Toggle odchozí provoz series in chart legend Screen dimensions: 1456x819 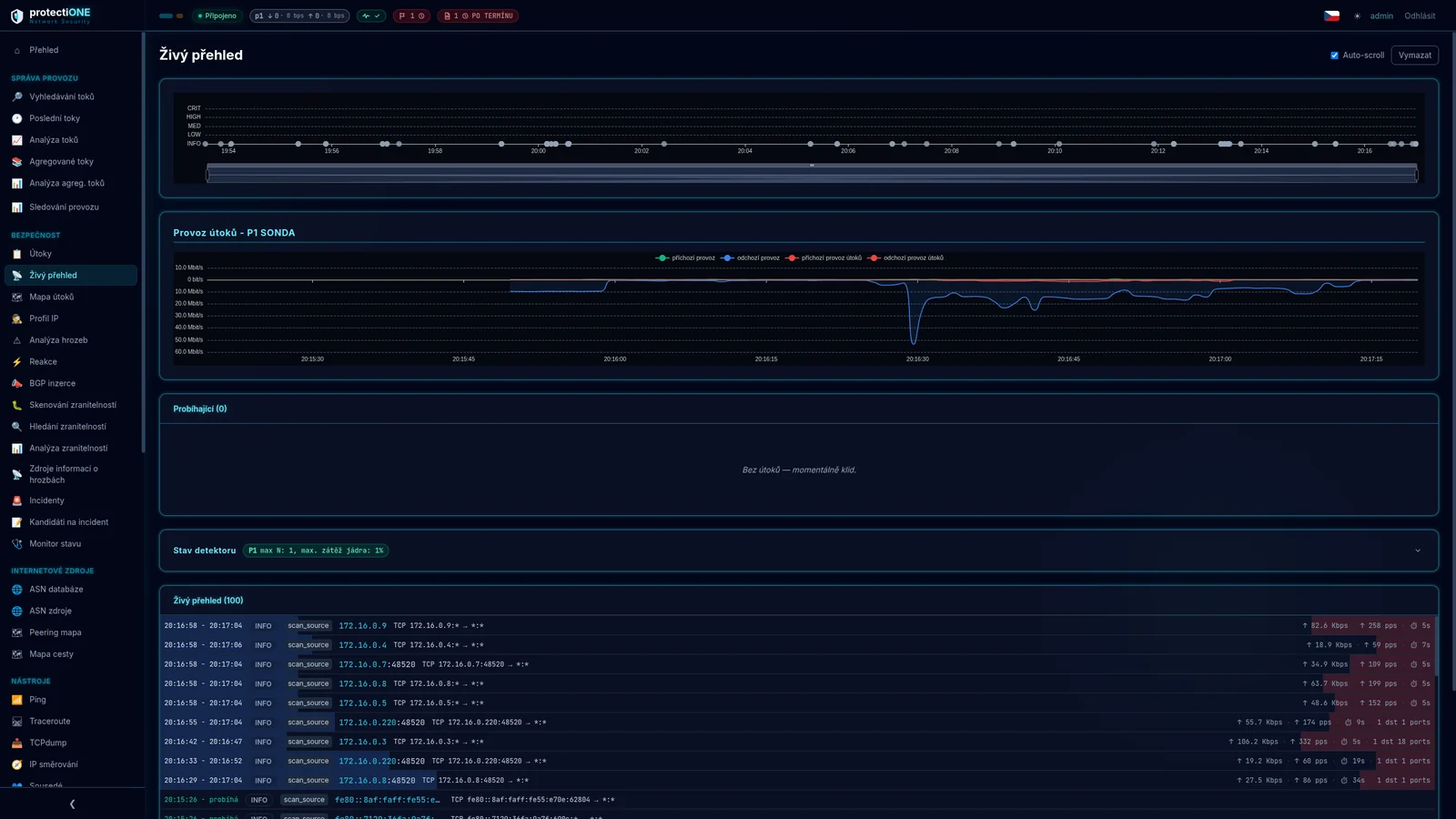pos(750,258)
